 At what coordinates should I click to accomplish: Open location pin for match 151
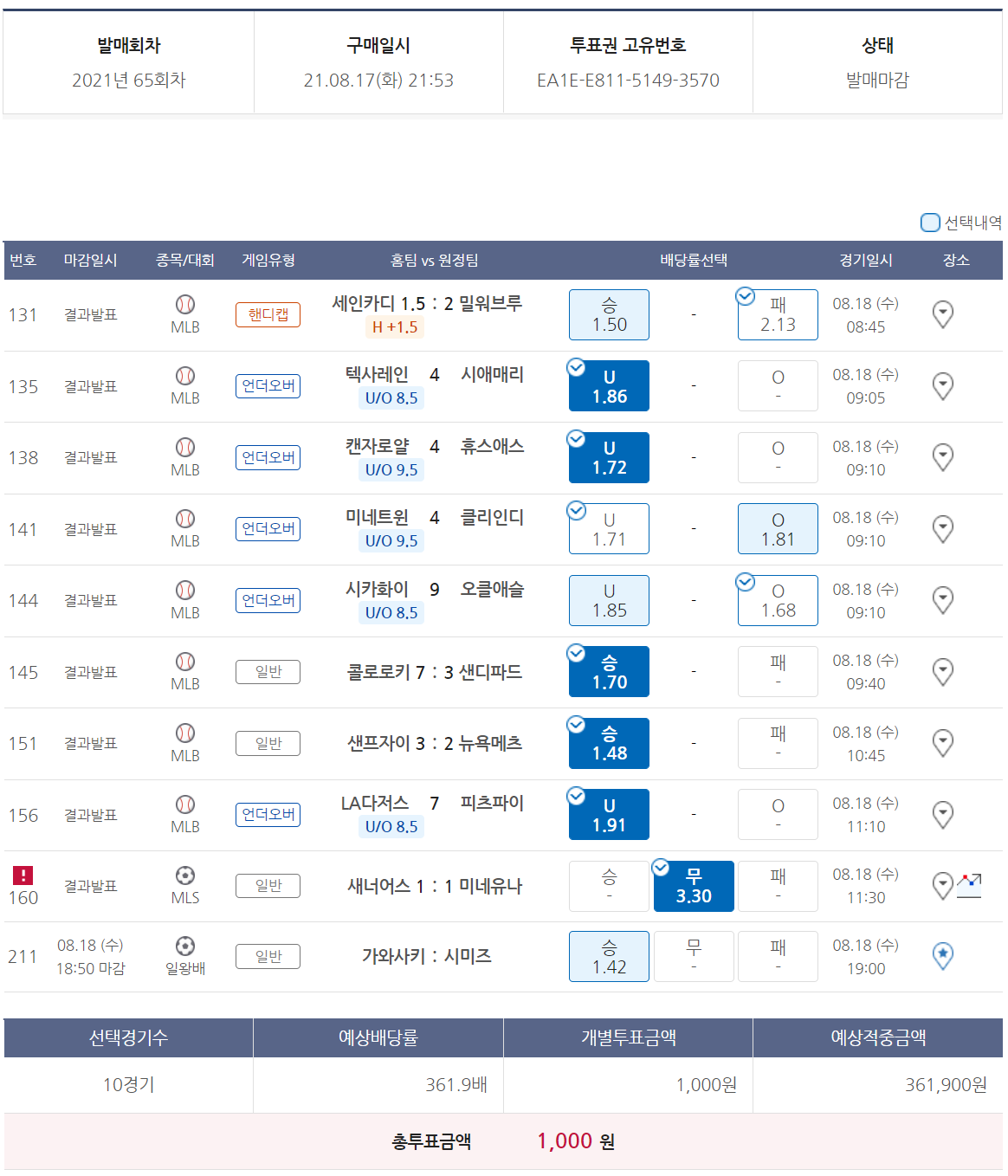tap(943, 743)
